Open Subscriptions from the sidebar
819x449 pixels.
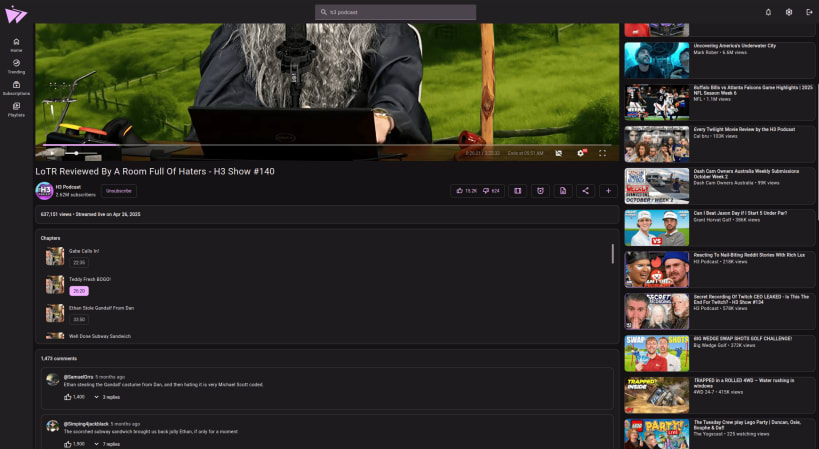[x=16, y=88]
